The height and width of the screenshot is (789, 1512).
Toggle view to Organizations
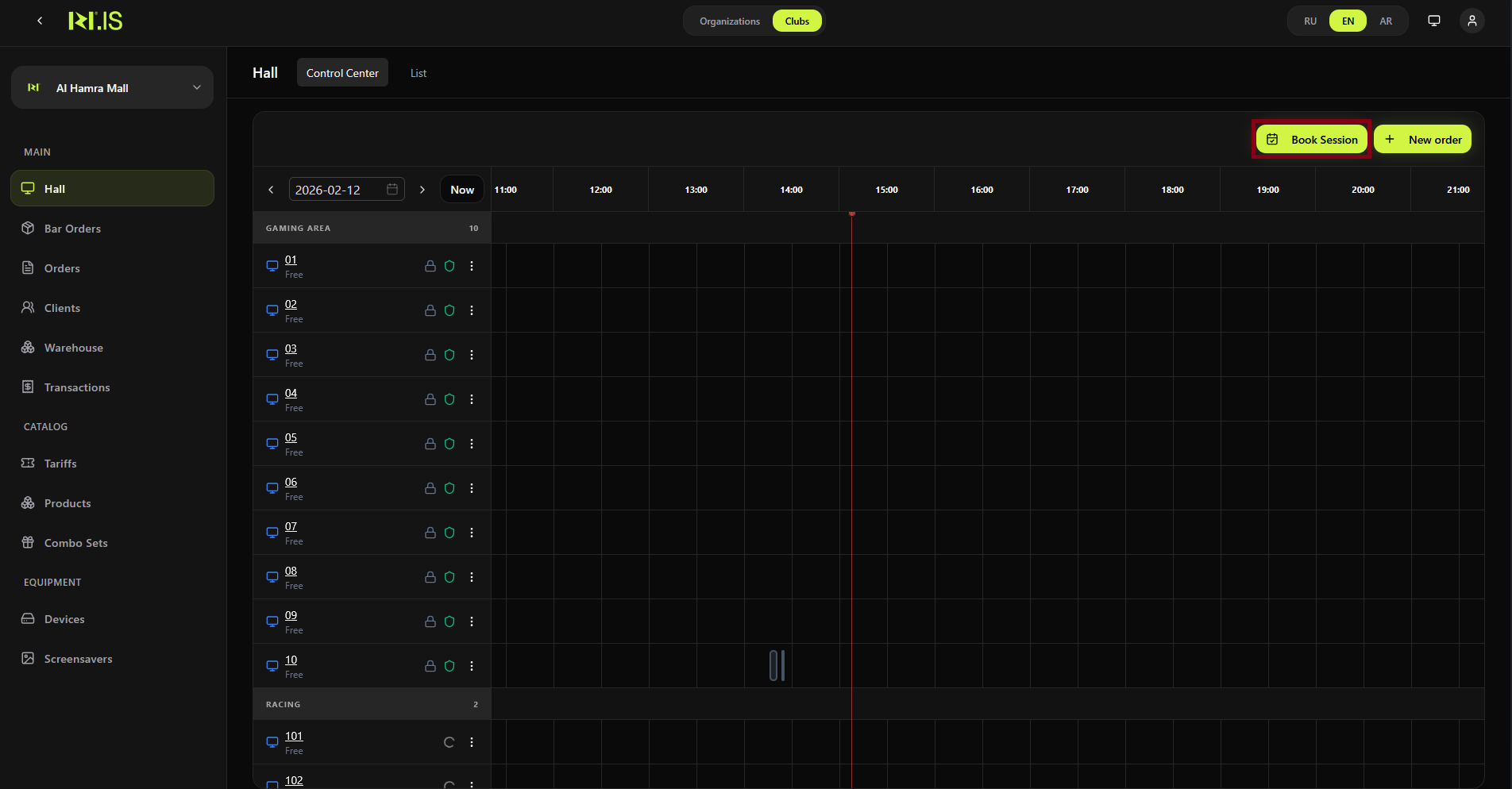tap(729, 21)
